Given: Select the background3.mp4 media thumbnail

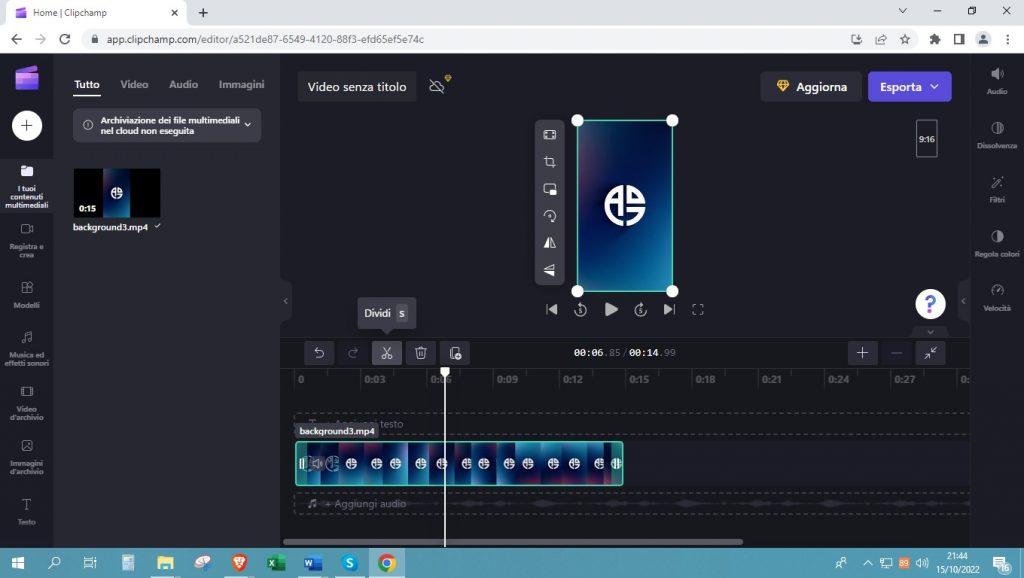Looking at the screenshot, I should point(117,193).
